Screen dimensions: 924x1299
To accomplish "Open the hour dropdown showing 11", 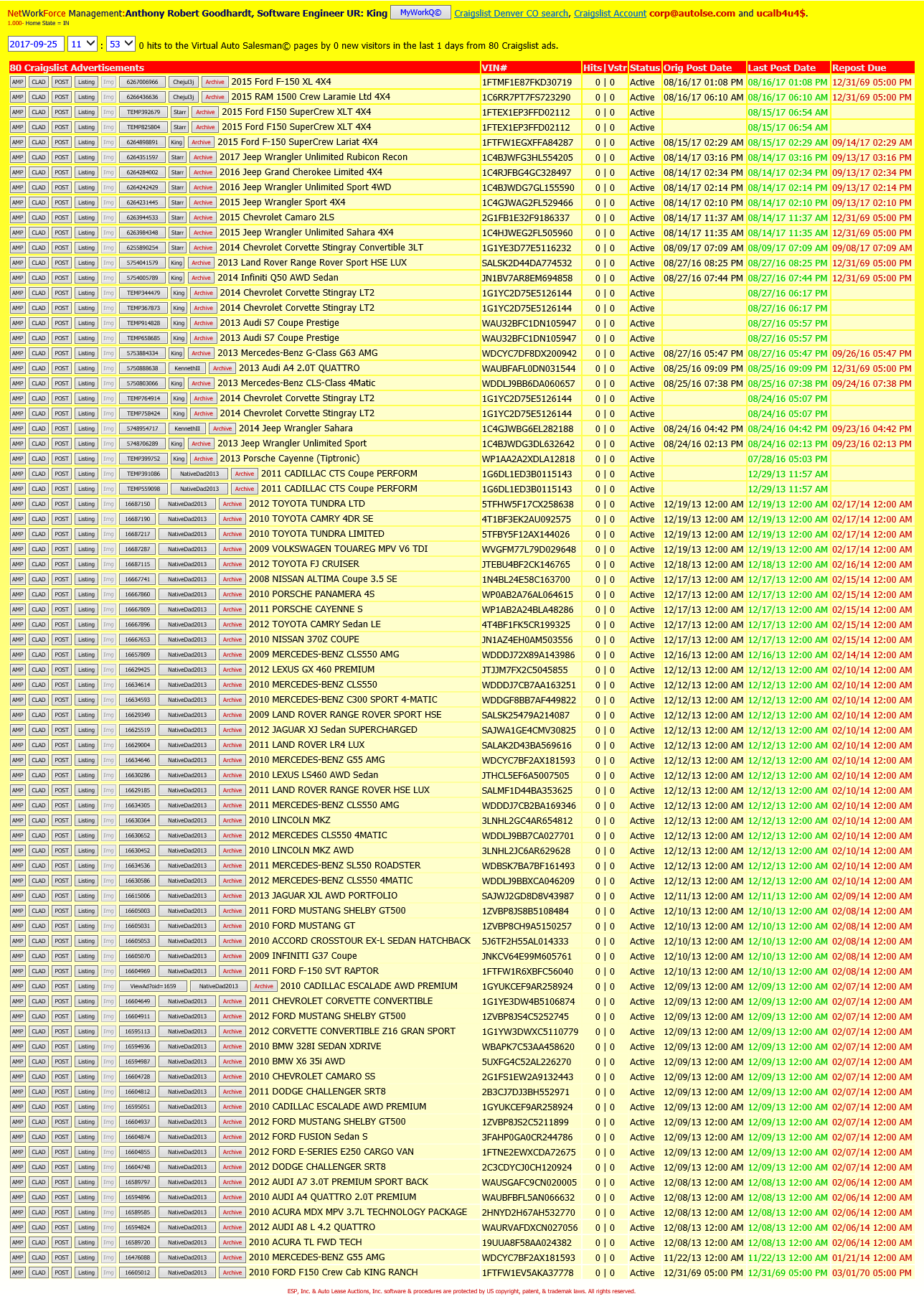I will (82, 44).
